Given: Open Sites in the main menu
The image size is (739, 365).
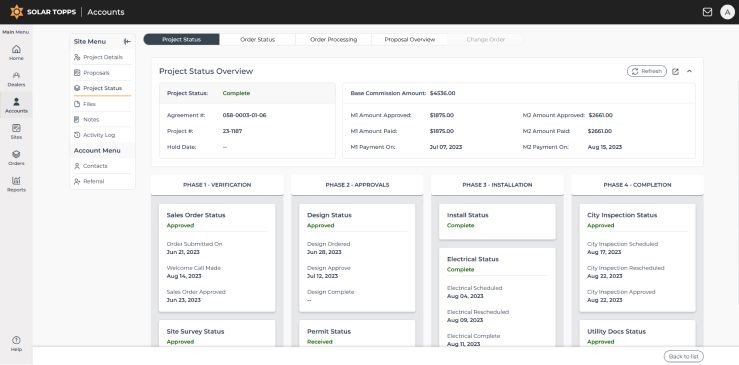Looking at the screenshot, I should [x=16, y=131].
